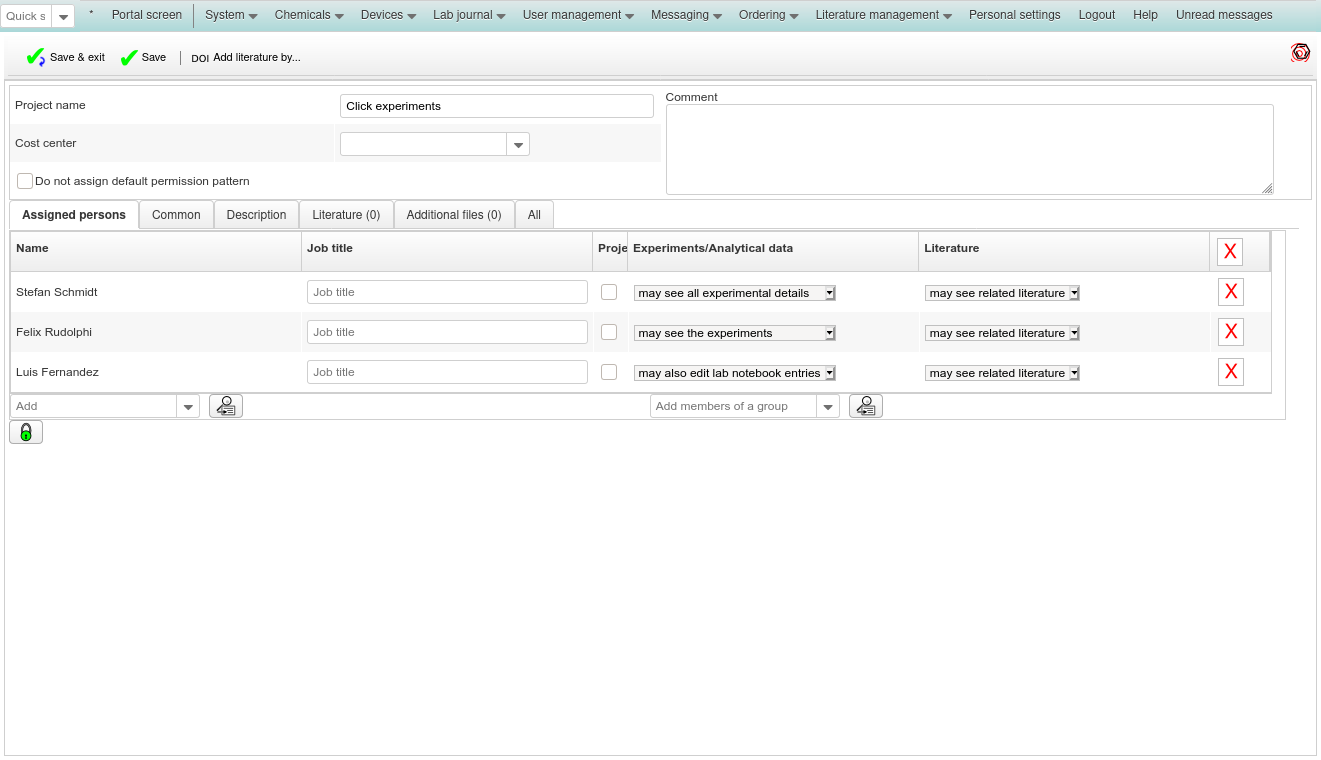Remove Felix Rudolphi using red X
This screenshot has height=760, width=1321.
pos(1230,332)
